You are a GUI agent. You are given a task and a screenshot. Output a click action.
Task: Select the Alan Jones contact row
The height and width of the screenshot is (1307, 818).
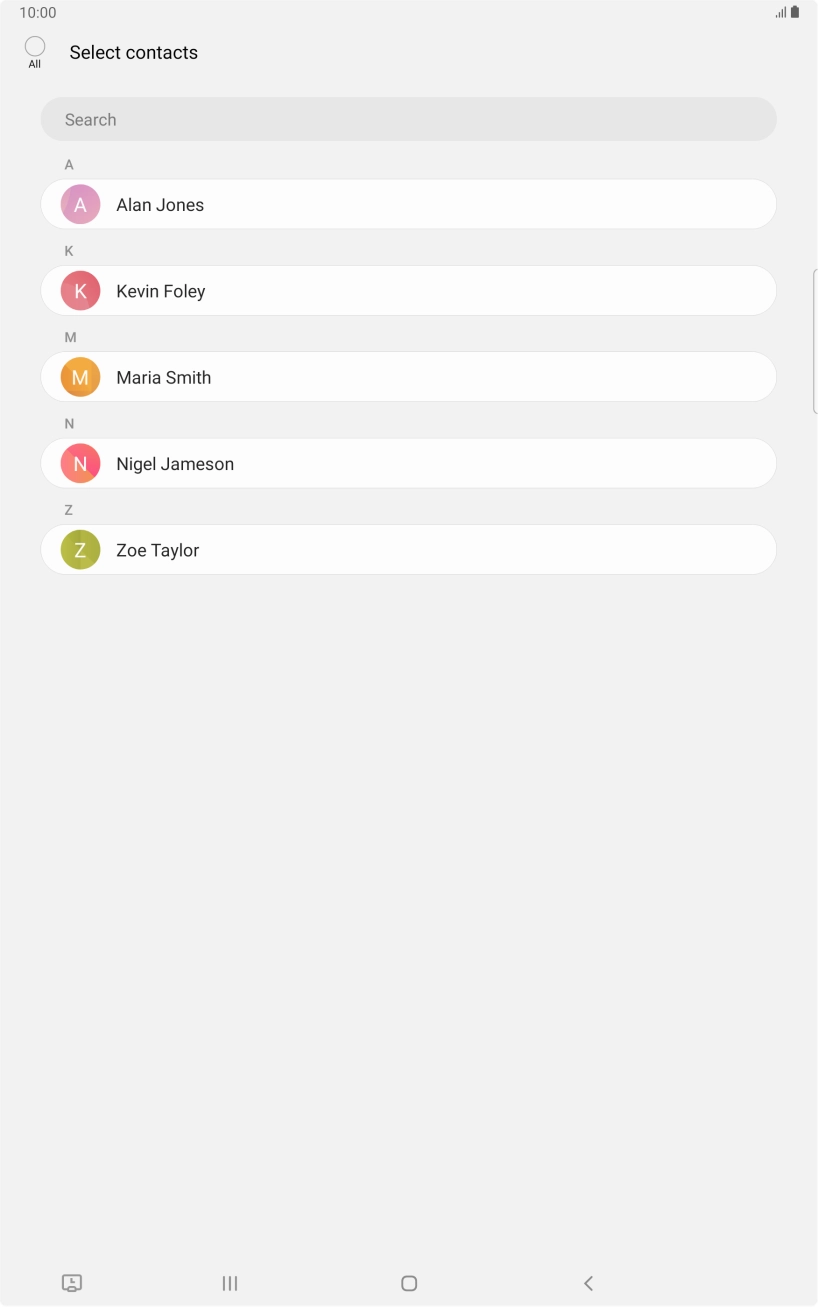click(x=408, y=205)
